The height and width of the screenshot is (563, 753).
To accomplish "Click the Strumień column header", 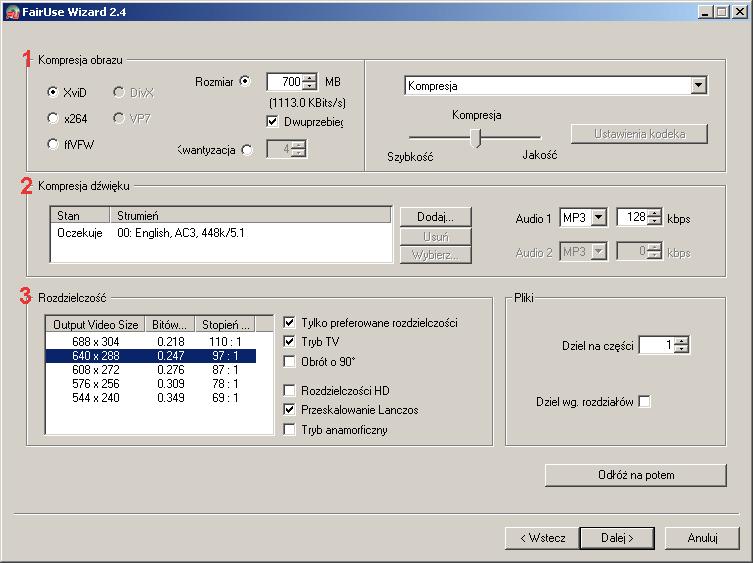I will click(250, 215).
